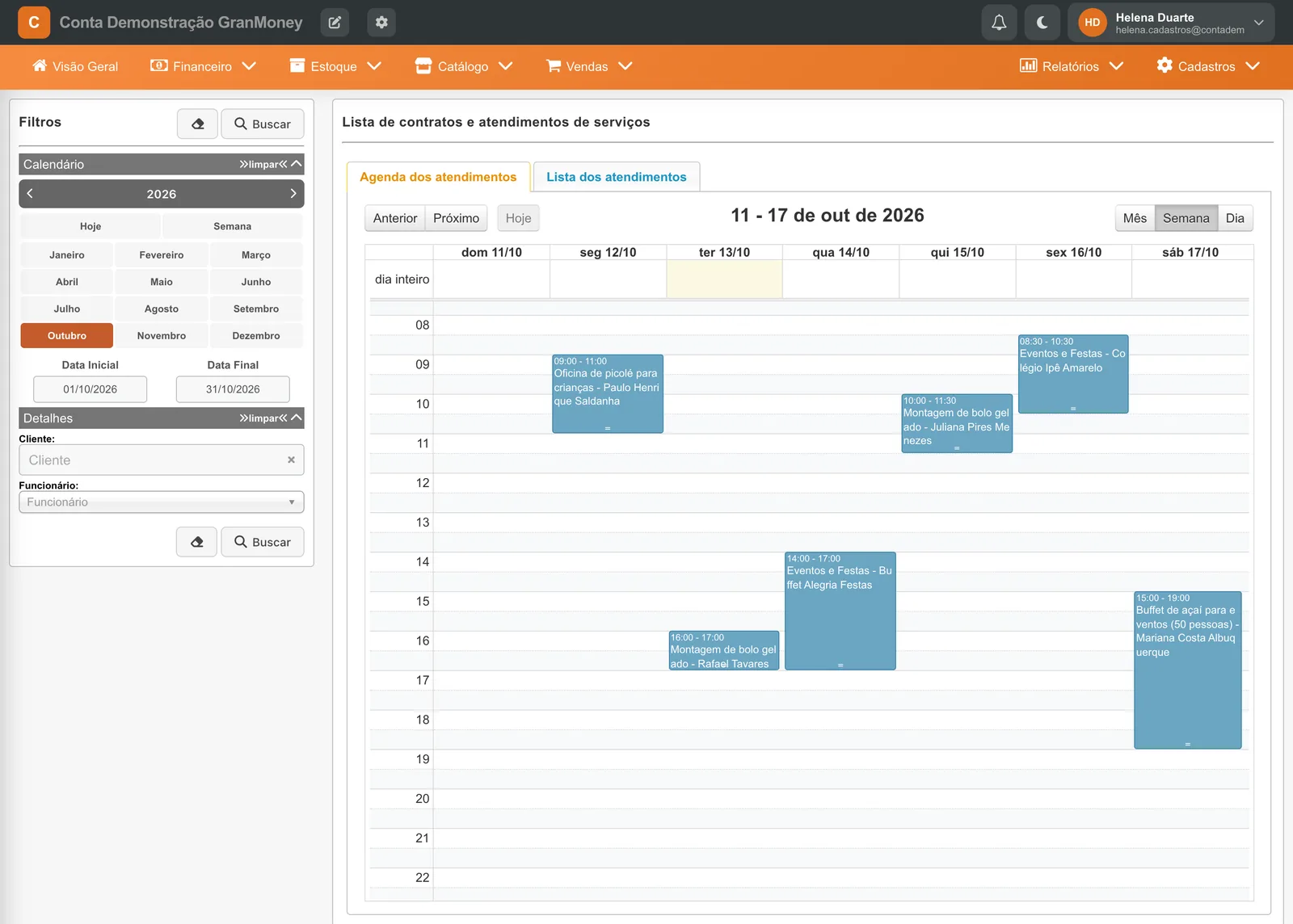Screen dimensions: 1293x924
Task: Click the Data Inicial date field
Action: [91, 389]
